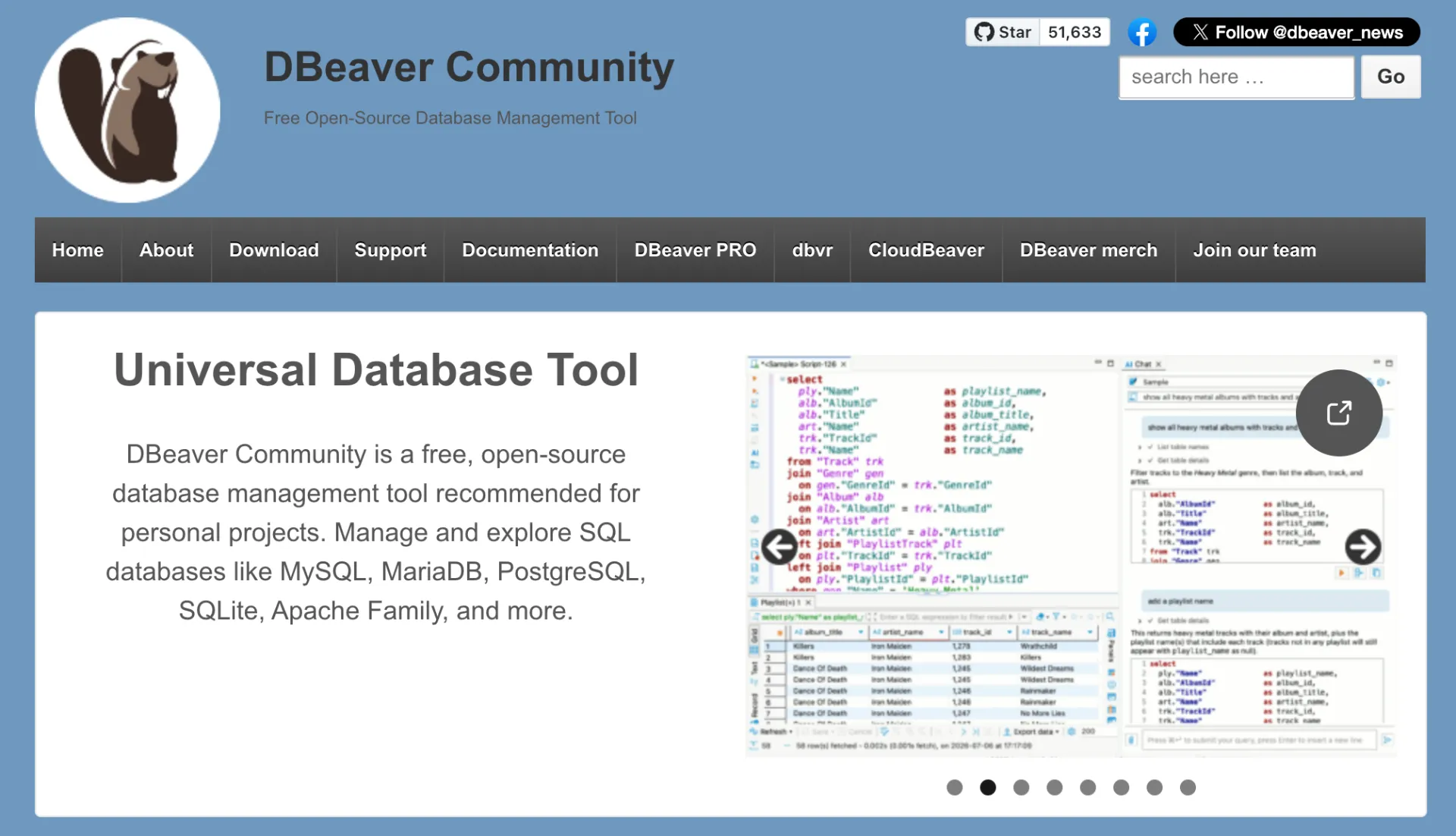Select the eighth carousel dot
1456x836 pixels.
[1188, 787]
